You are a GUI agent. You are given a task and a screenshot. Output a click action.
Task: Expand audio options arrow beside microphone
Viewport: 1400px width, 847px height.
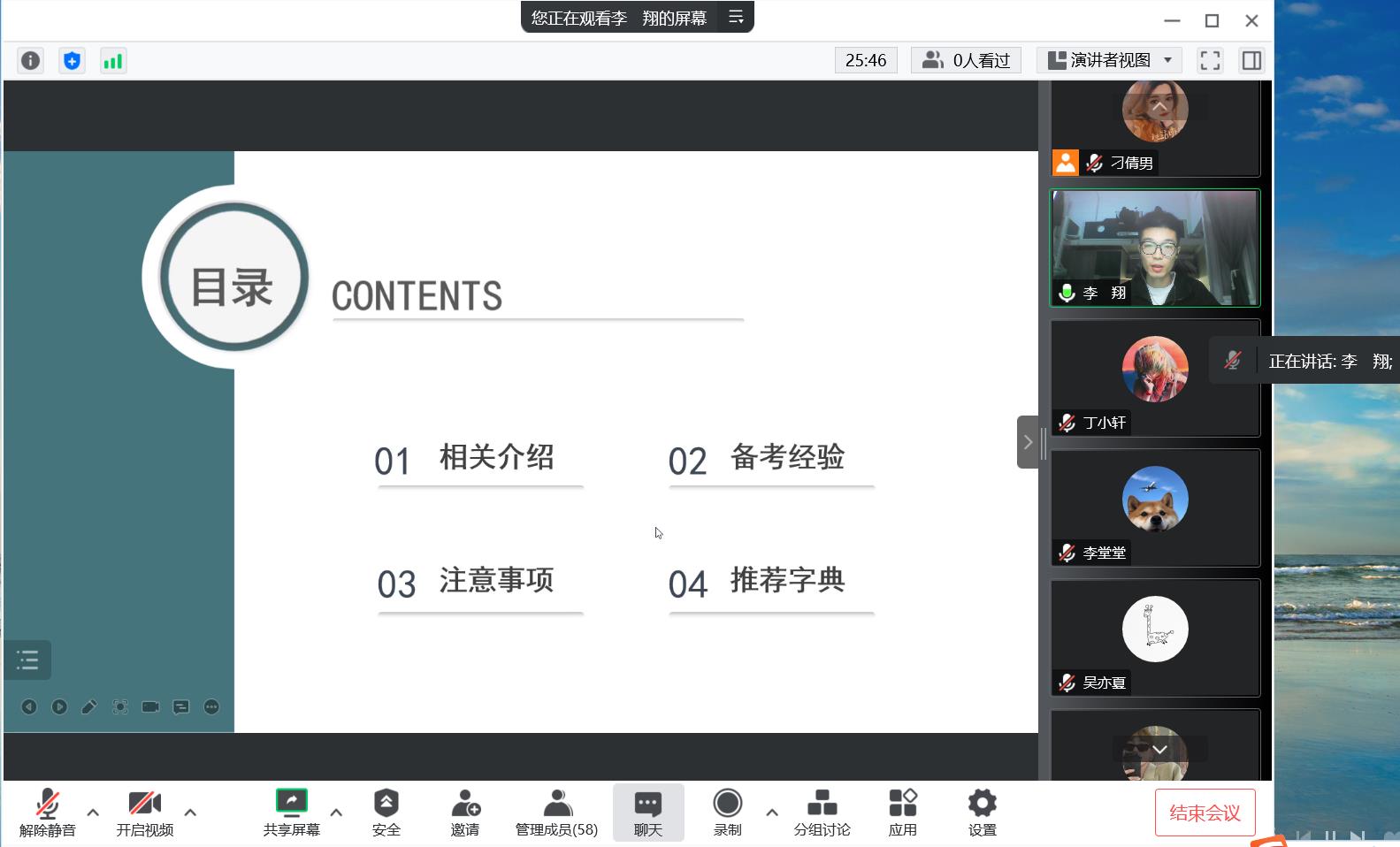coord(93,812)
